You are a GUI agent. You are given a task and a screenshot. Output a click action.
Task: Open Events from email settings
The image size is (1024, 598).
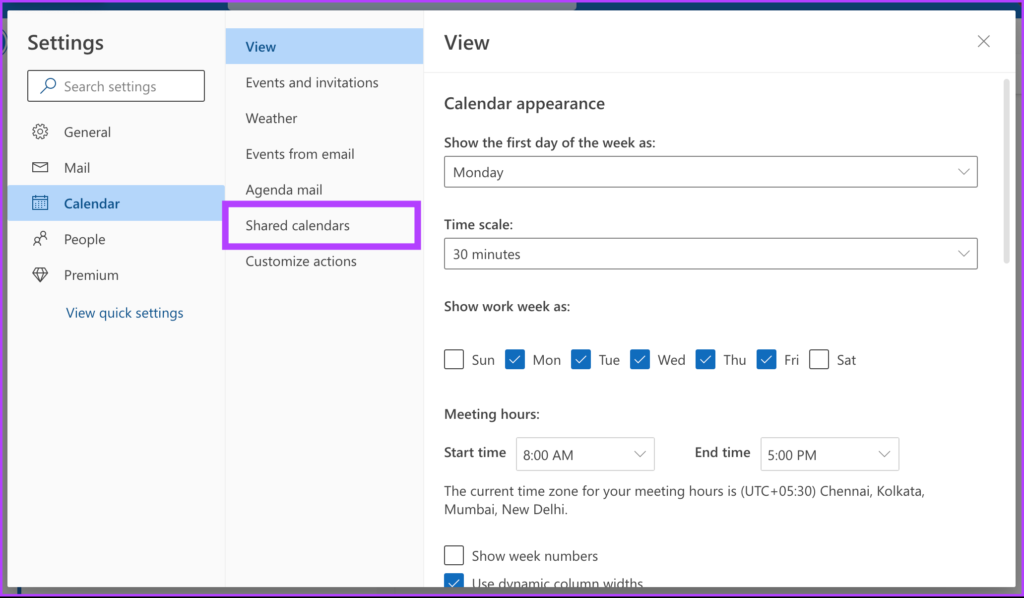324,154
